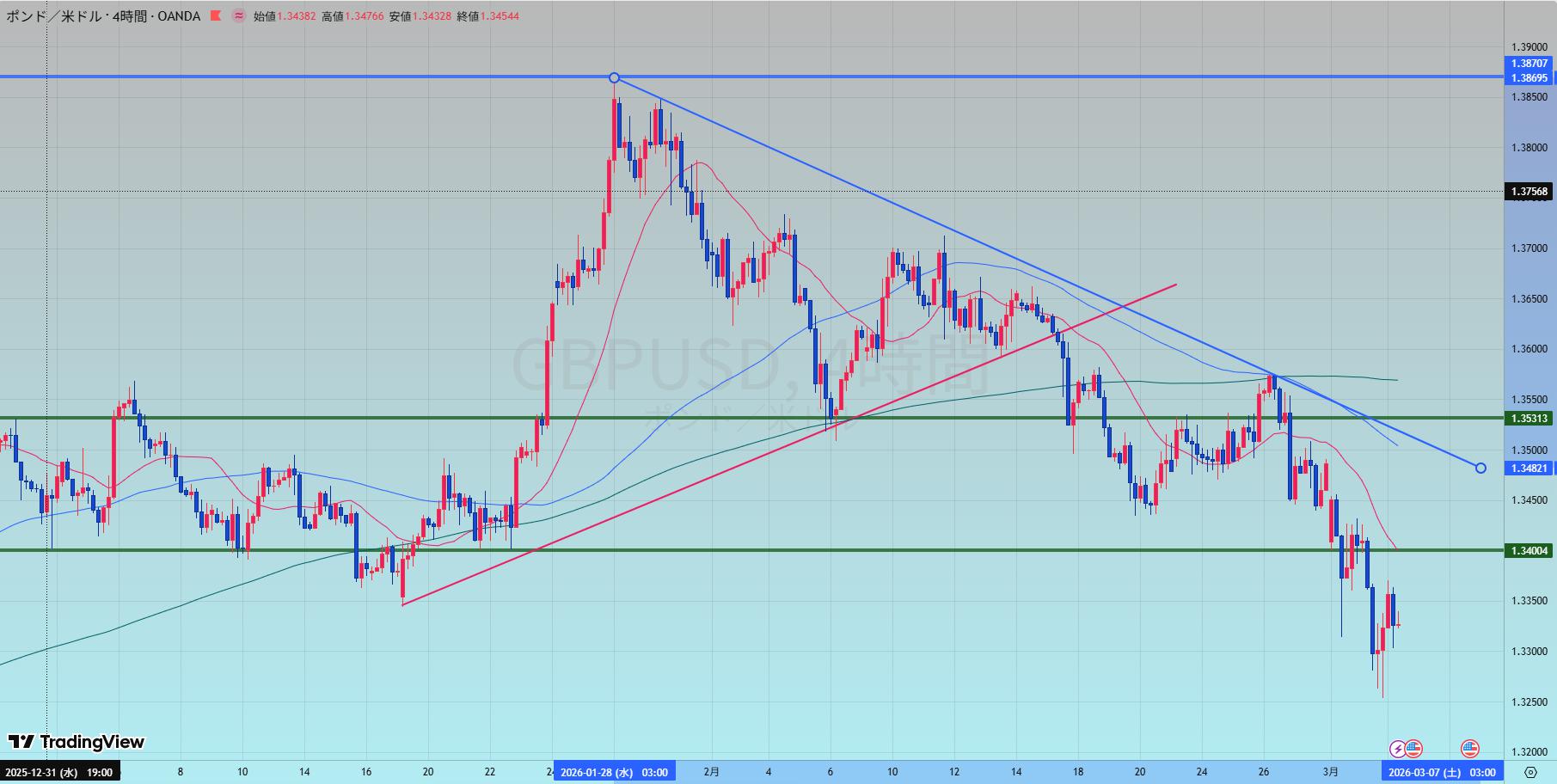
Task: Click the purple lightning bolt event icon
Action: [1398, 749]
